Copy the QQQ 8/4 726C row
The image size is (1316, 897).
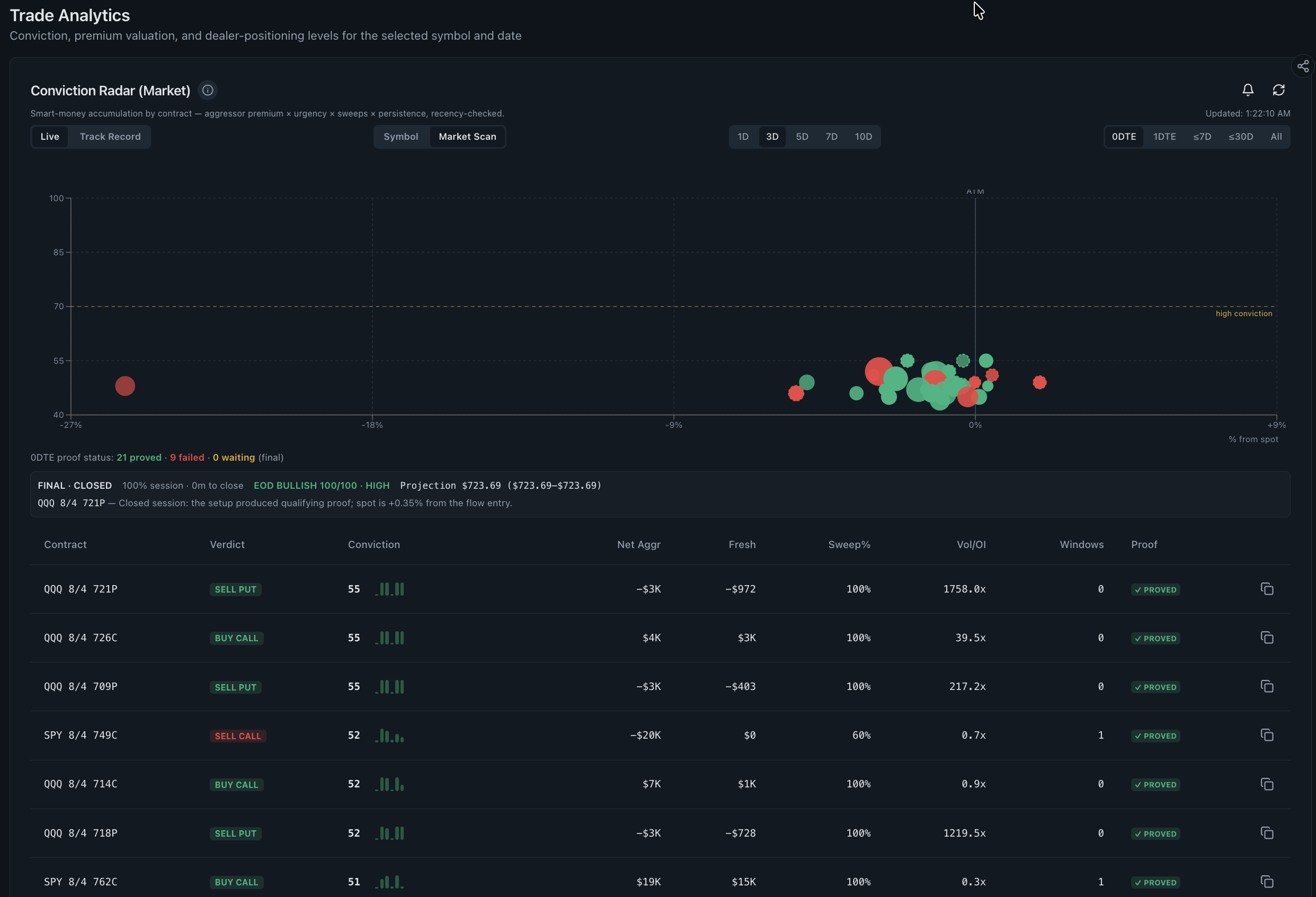click(x=1267, y=638)
